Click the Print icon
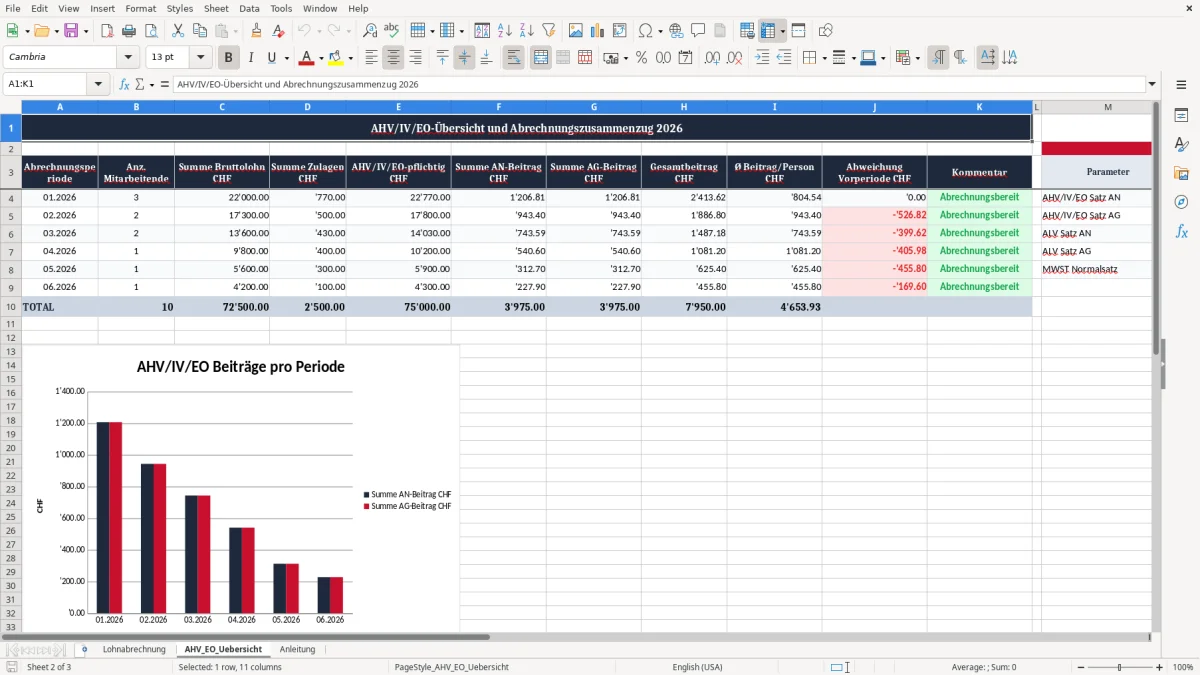 [129, 31]
